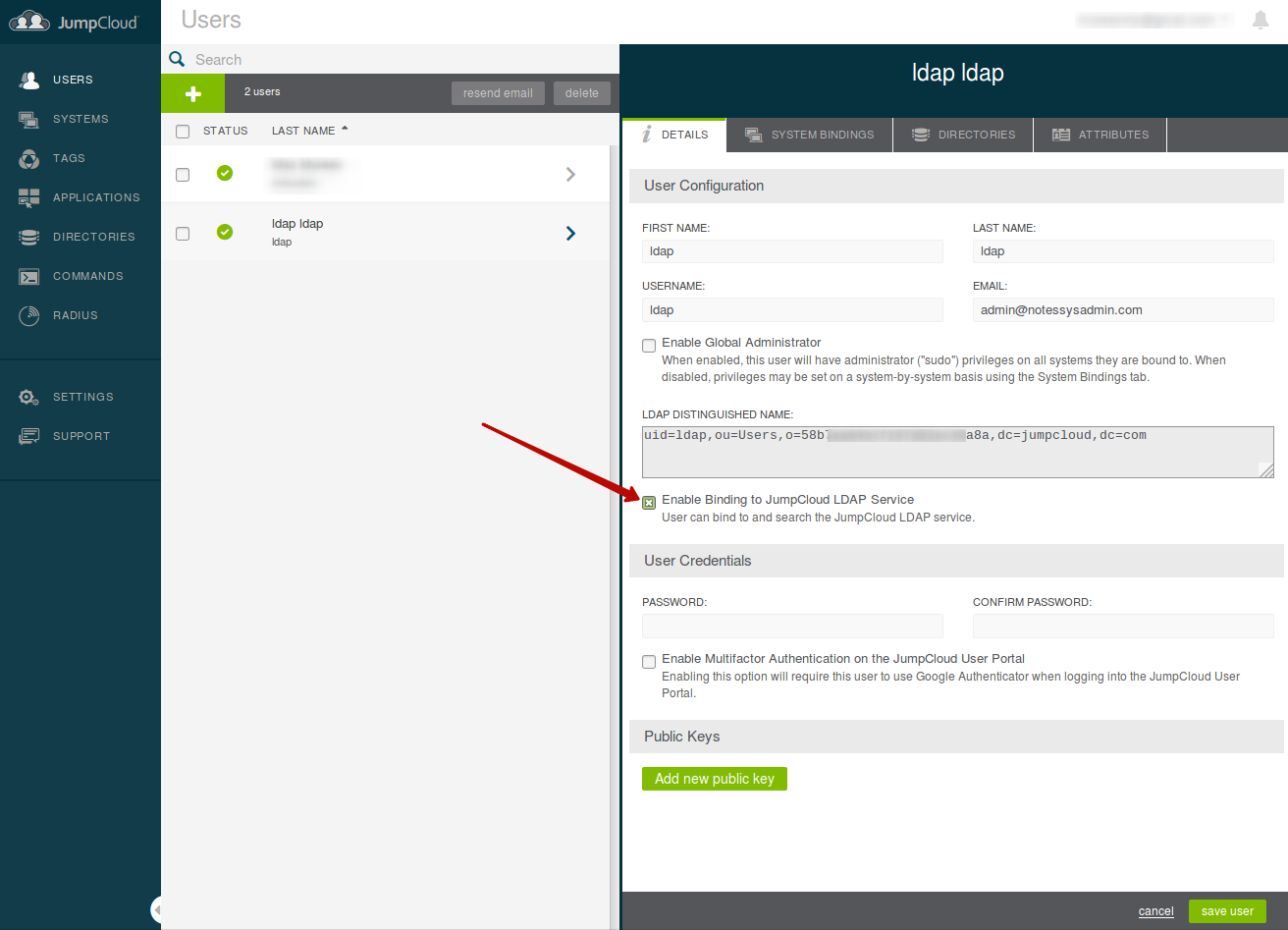The width and height of the screenshot is (1288, 930).
Task: Go to SYSTEMS in the sidebar menu
Action: pos(80,119)
